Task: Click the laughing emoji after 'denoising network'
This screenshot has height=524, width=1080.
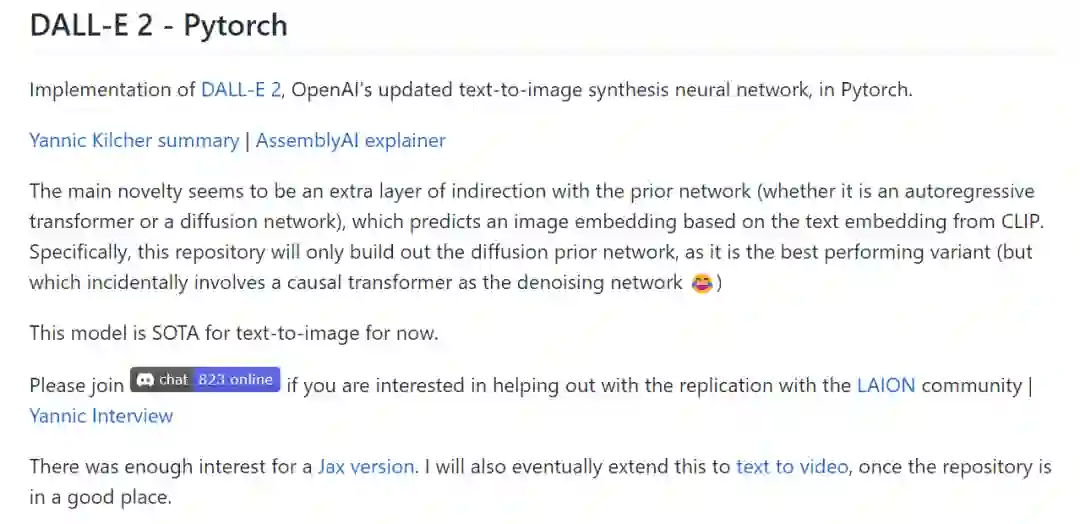Action: [x=701, y=283]
